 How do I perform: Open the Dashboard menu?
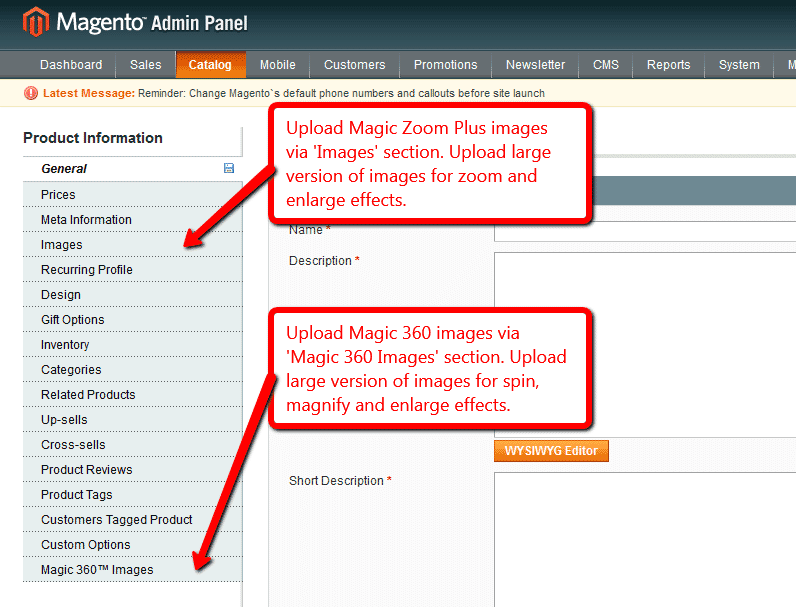(71, 65)
